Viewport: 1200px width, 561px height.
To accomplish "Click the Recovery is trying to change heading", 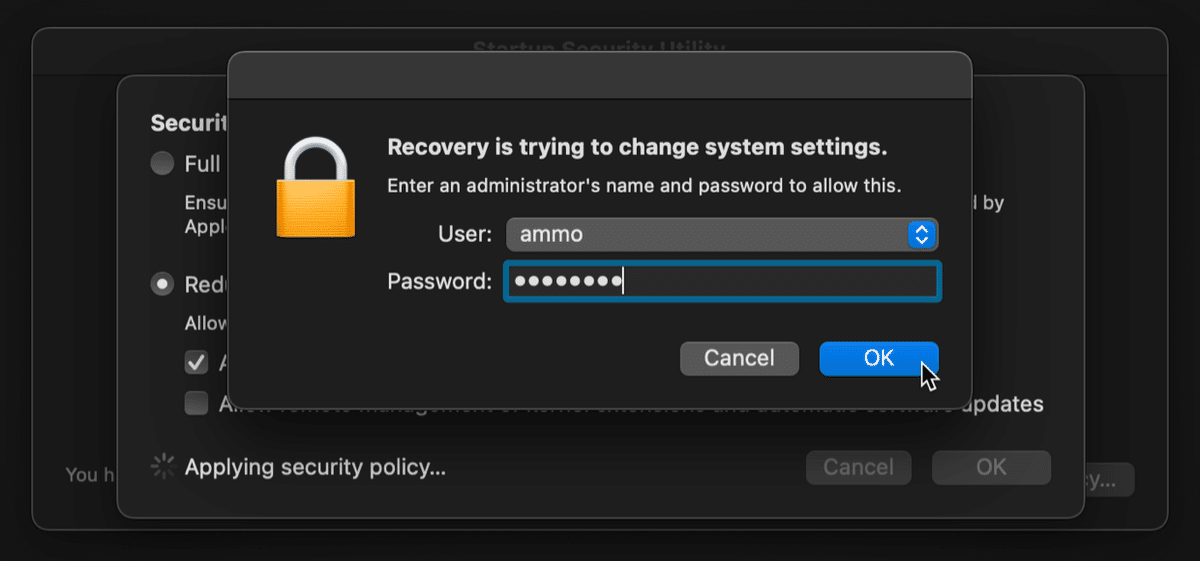I will pos(637,148).
